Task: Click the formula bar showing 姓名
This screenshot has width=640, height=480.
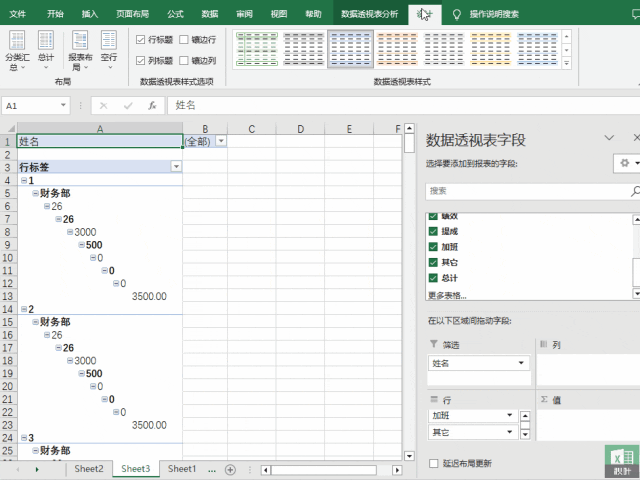Action: click(x=403, y=105)
